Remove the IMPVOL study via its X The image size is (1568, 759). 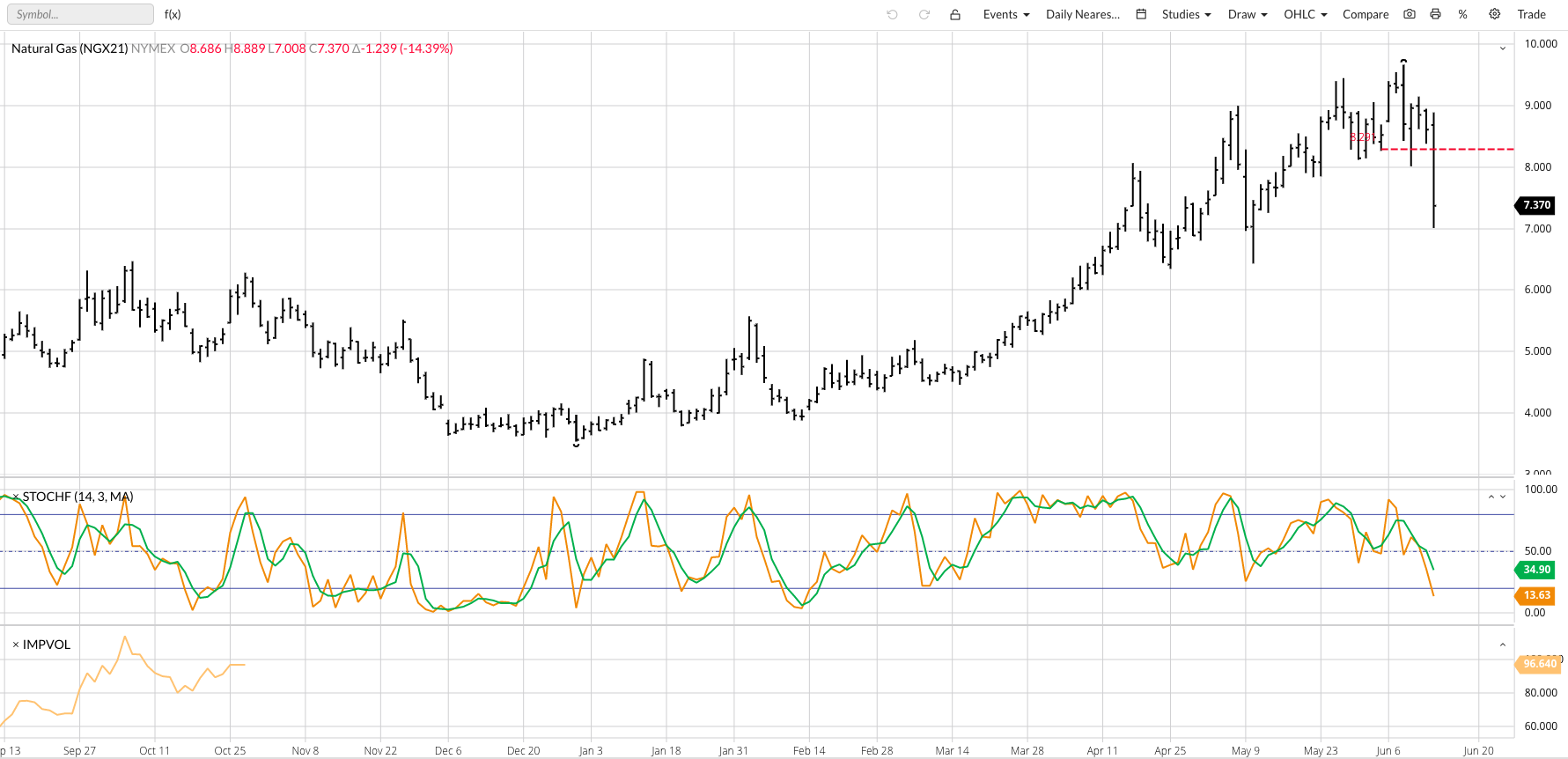(x=16, y=645)
